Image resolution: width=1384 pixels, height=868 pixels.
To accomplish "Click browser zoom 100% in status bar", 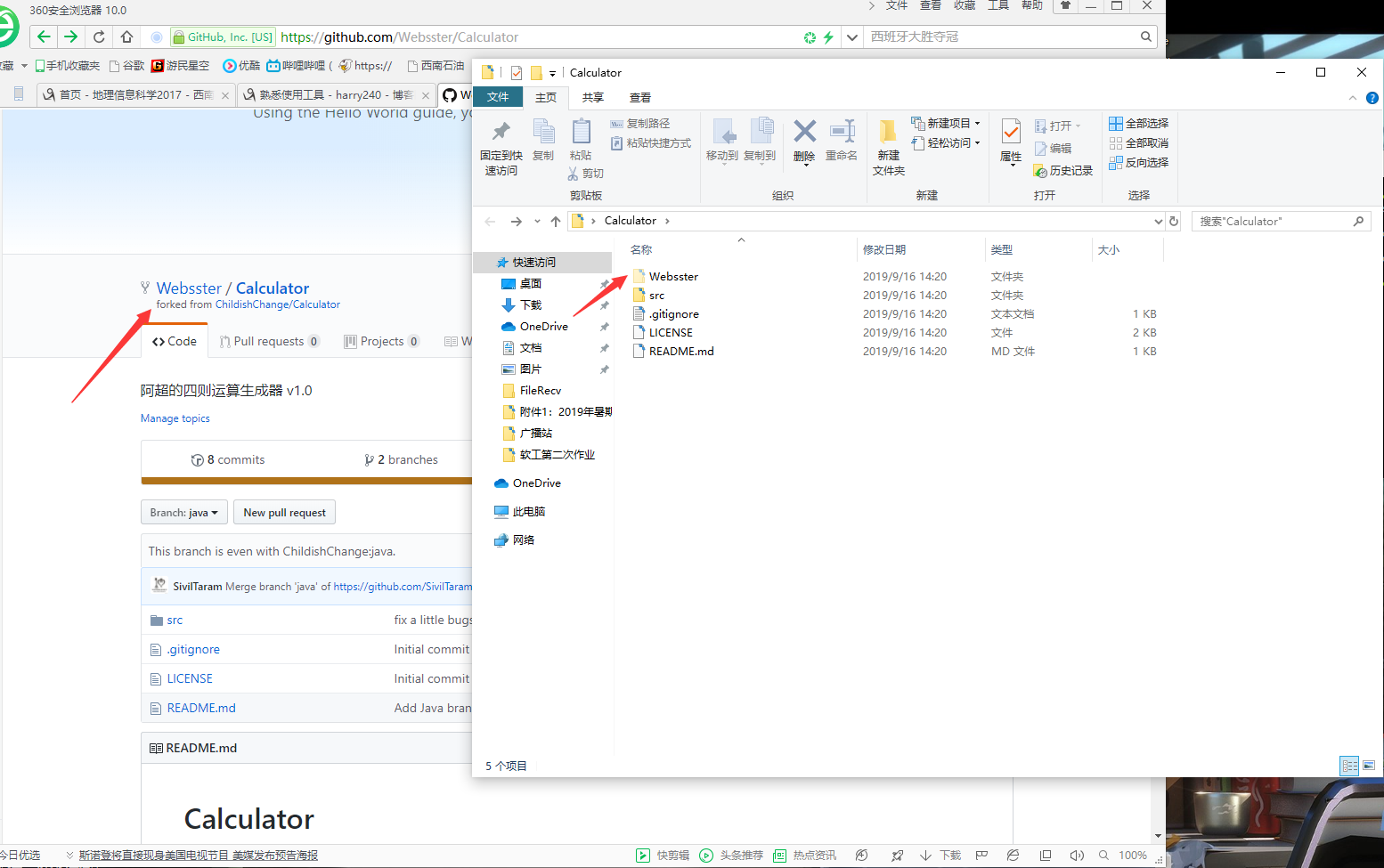I will [x=1133, y=856].
